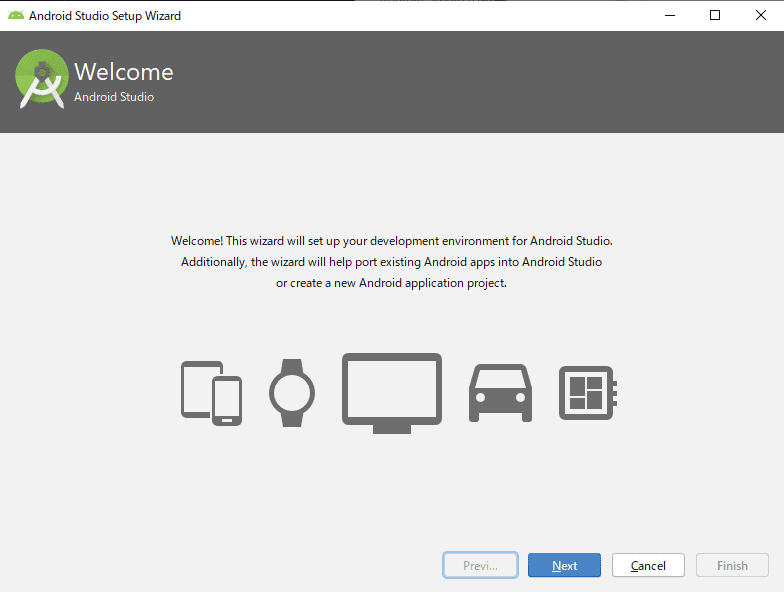Click the disabled Finish button

point(732,566)
